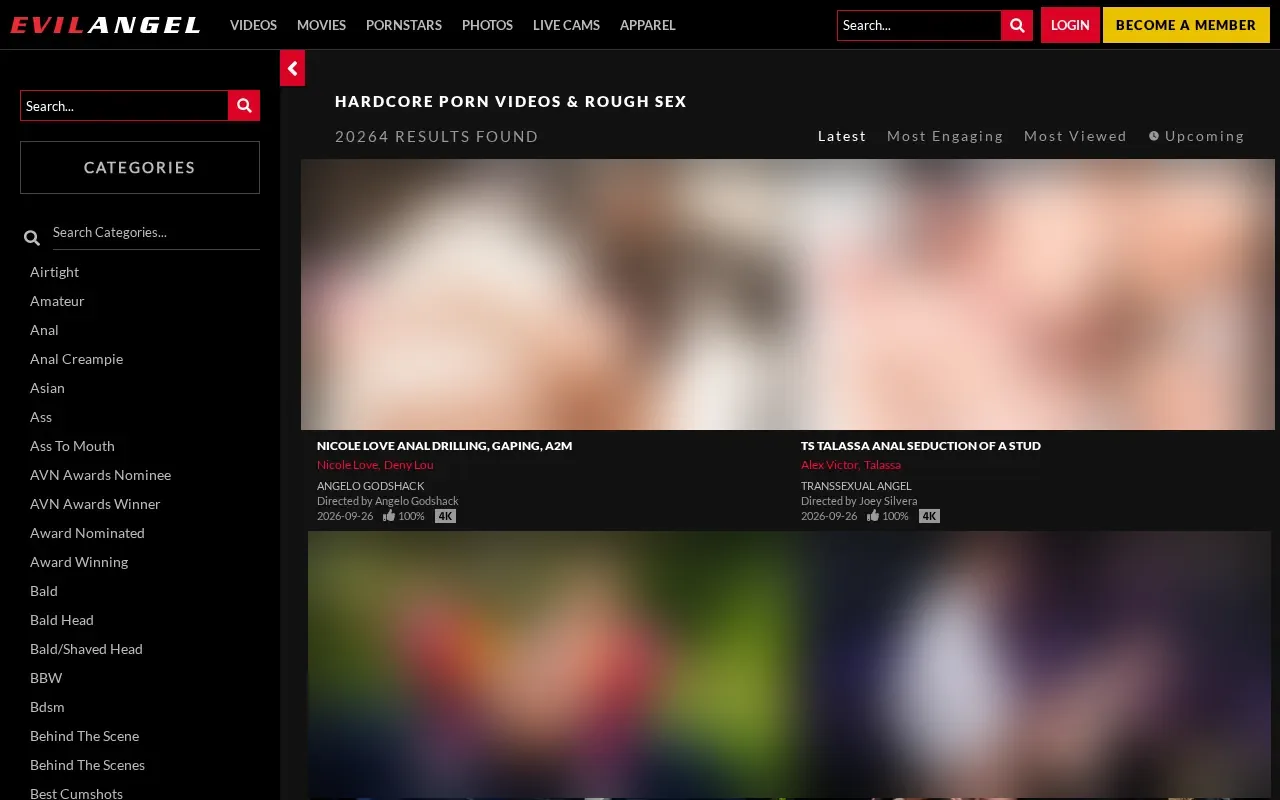1280x800 pixels.
Task: Open the Alex Victor performer link
Action: [x=830, y=465]
